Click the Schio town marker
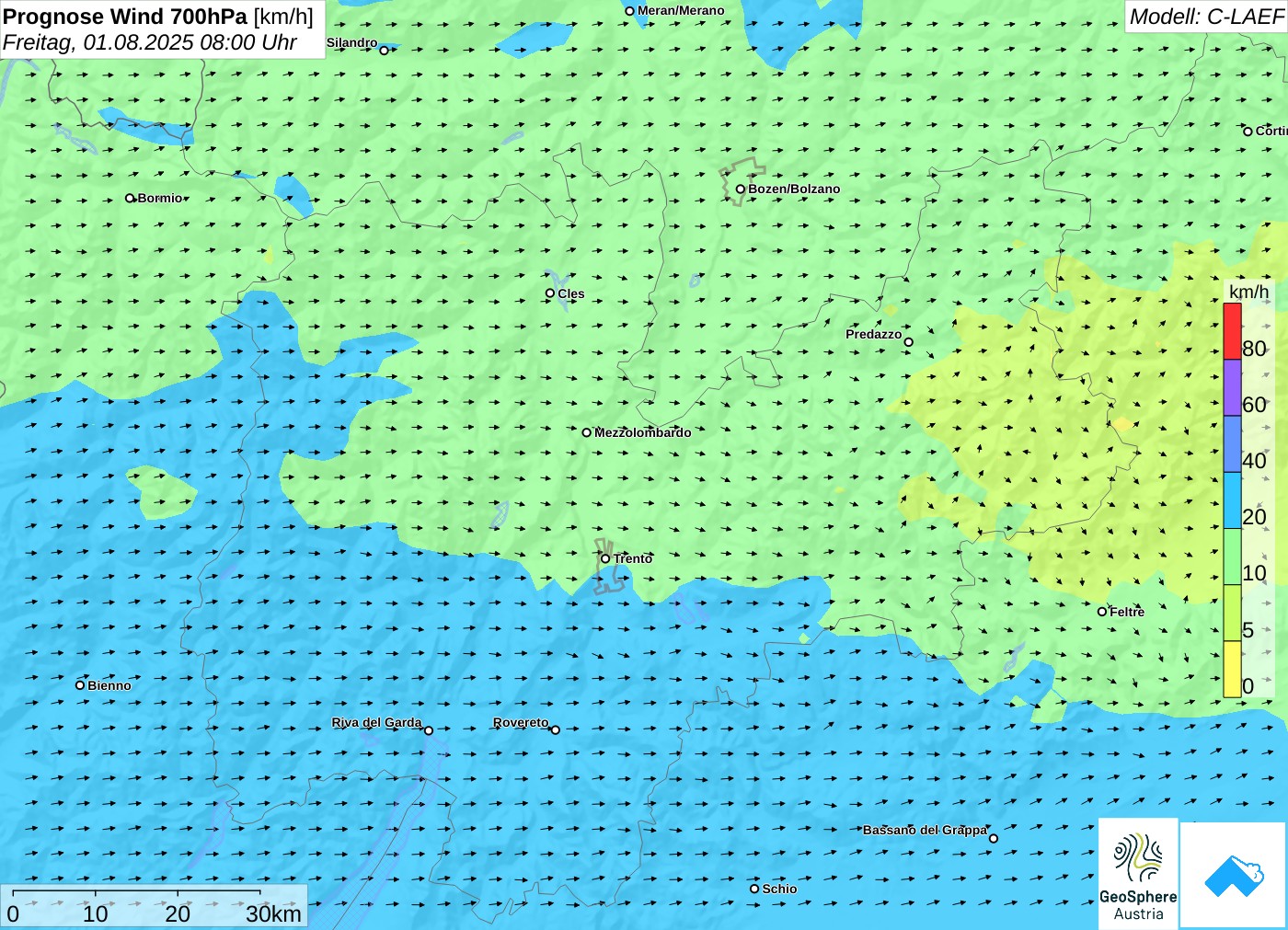This screenshot has width=1288, height=930. click(x=754, y=889)
